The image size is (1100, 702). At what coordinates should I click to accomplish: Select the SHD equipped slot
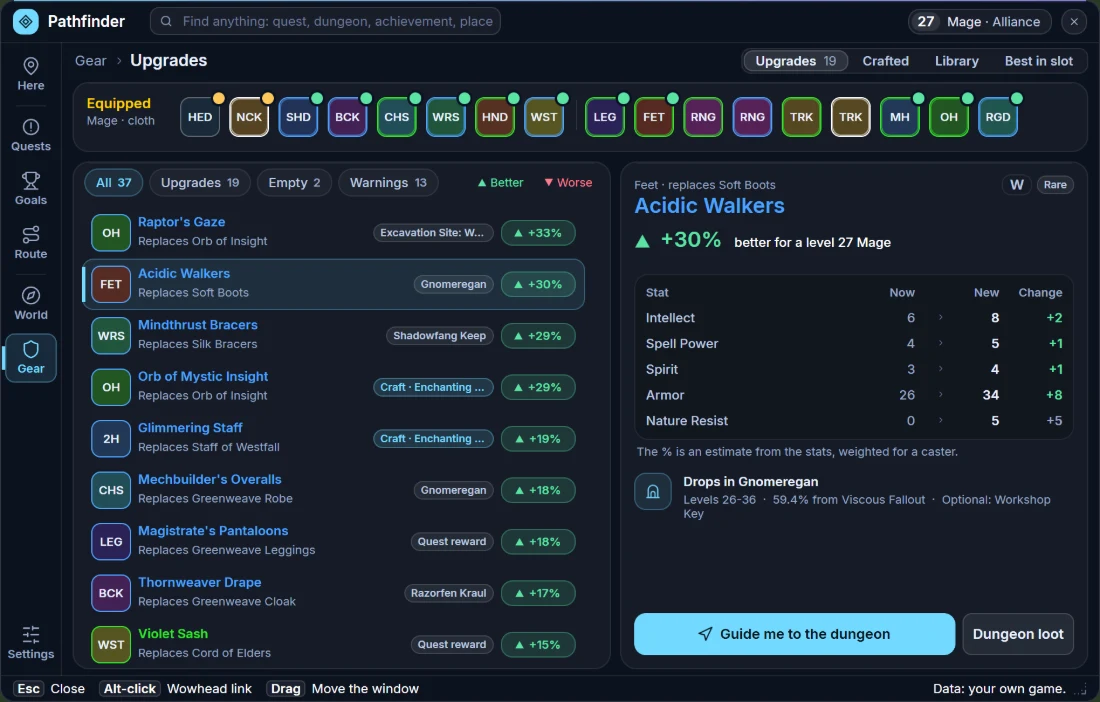(298, 117)
